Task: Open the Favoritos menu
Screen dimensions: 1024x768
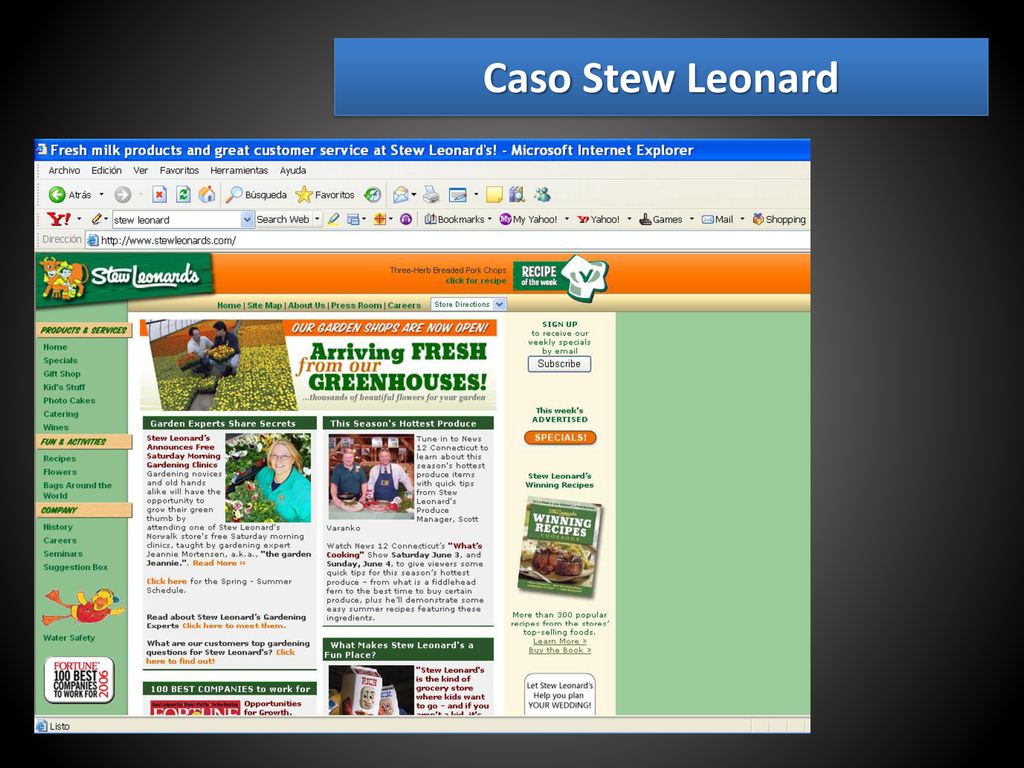Action: click(179, 170)
